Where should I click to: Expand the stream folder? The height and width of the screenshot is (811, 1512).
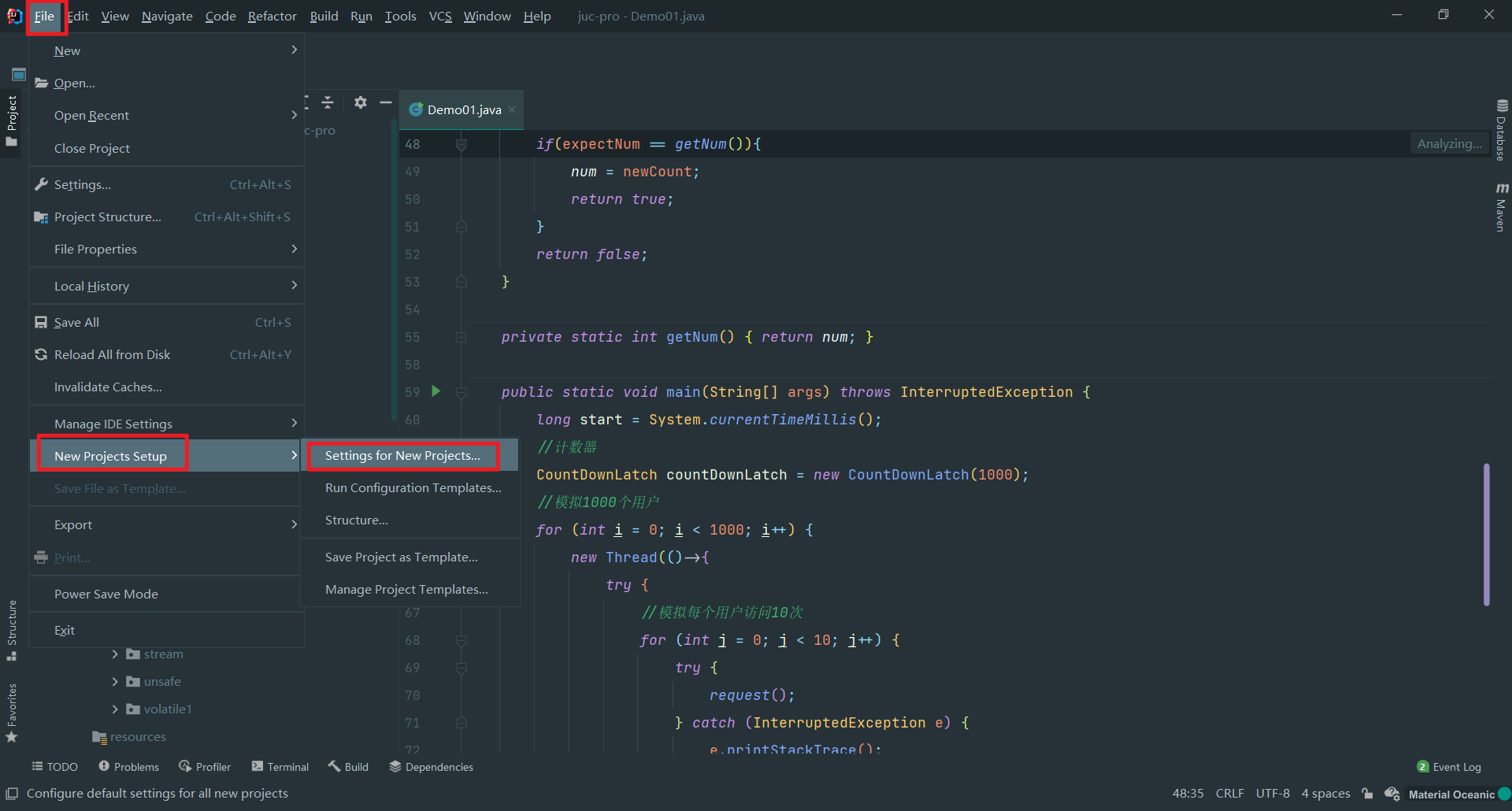tap(115, 654)
